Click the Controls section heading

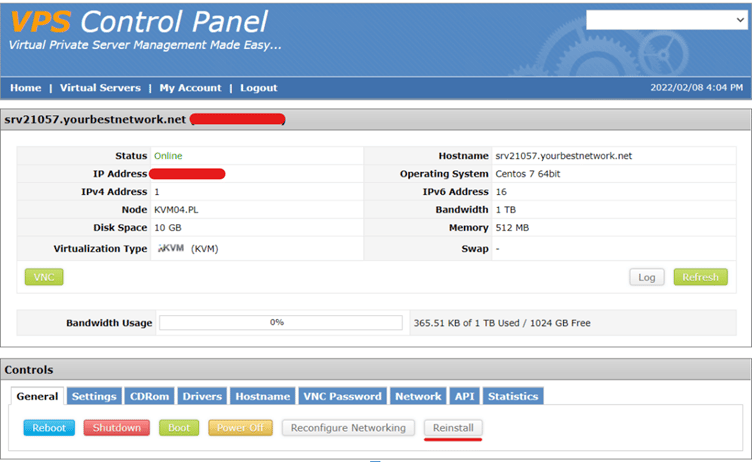click(x=29, y=370)
